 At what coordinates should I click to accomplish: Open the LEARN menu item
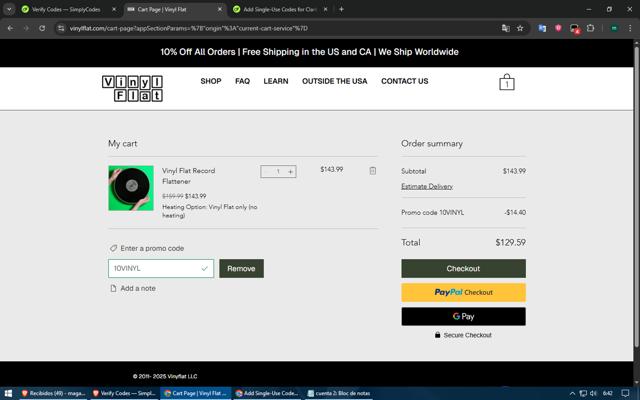(276, 81)
